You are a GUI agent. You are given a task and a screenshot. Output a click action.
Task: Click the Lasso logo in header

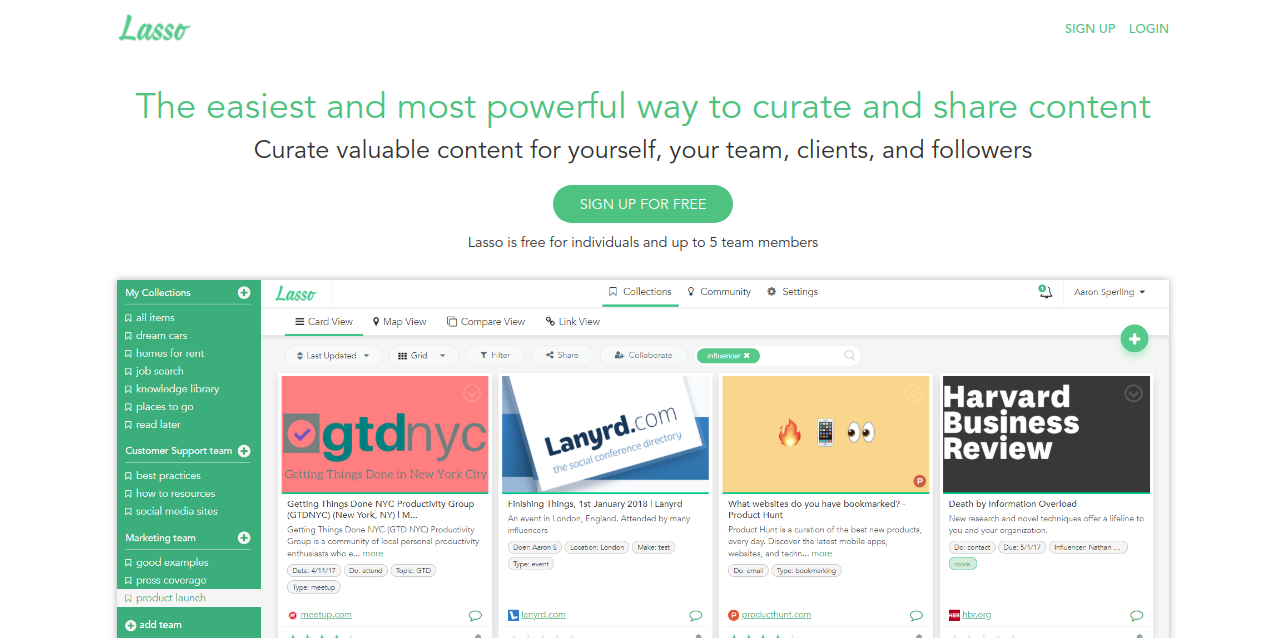coord(154,28)
